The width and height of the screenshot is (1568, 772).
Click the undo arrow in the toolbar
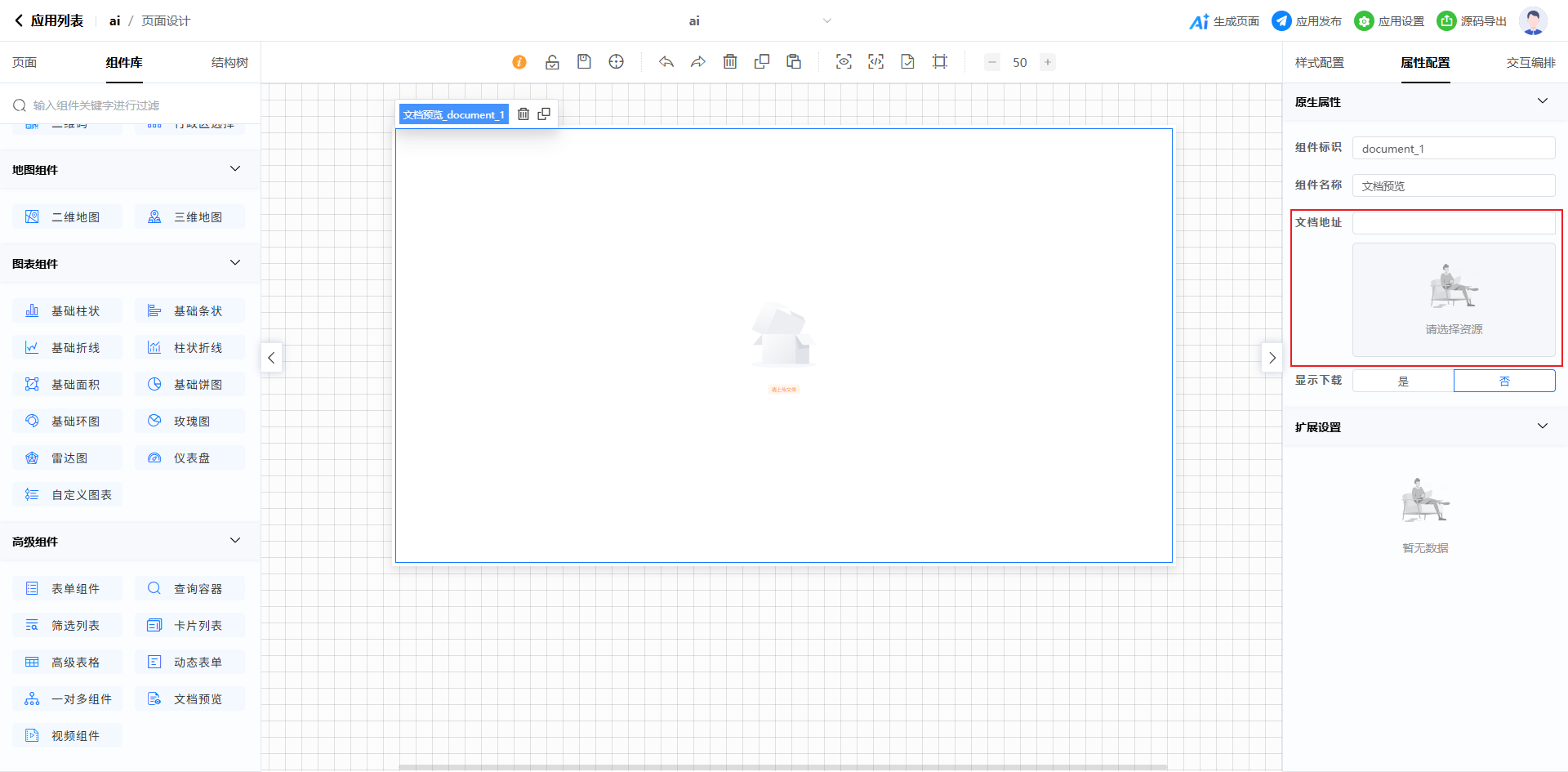[666, 62]
